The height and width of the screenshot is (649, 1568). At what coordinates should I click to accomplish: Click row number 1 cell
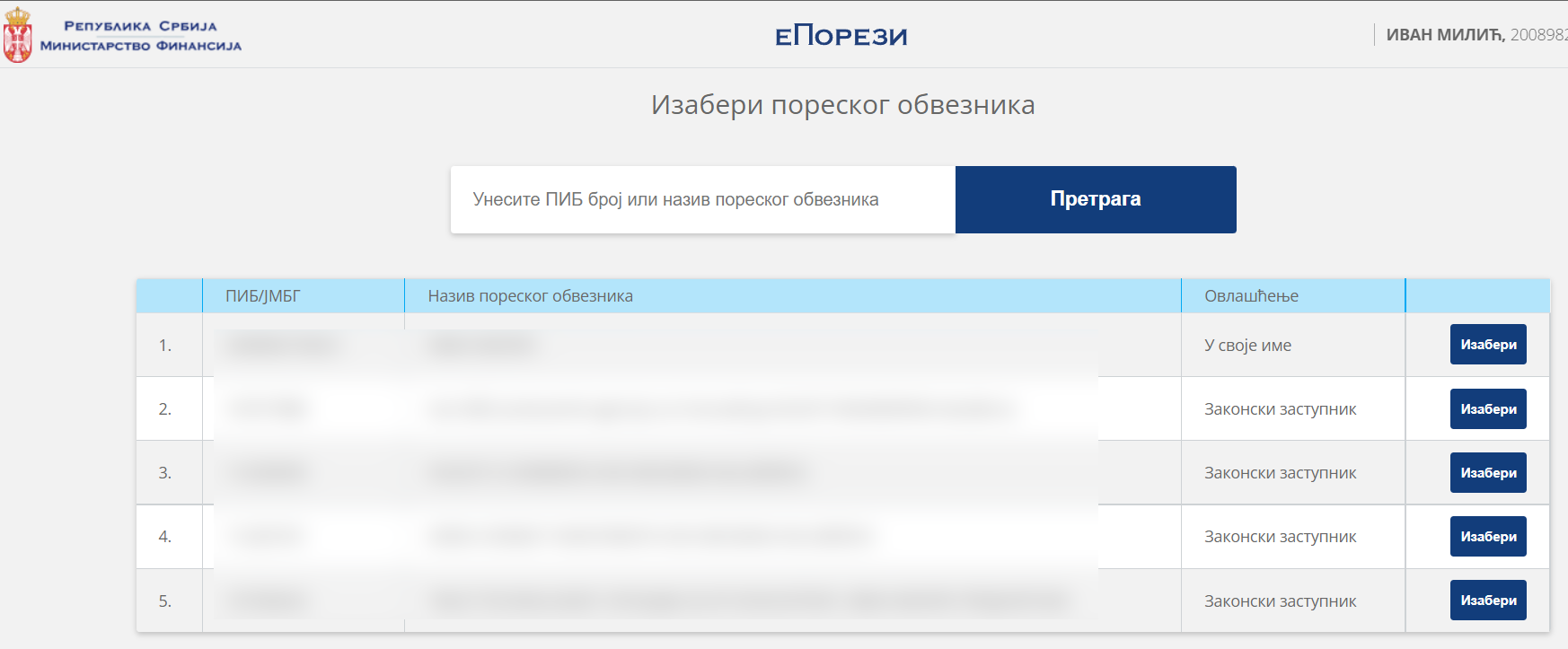point(169,345)
